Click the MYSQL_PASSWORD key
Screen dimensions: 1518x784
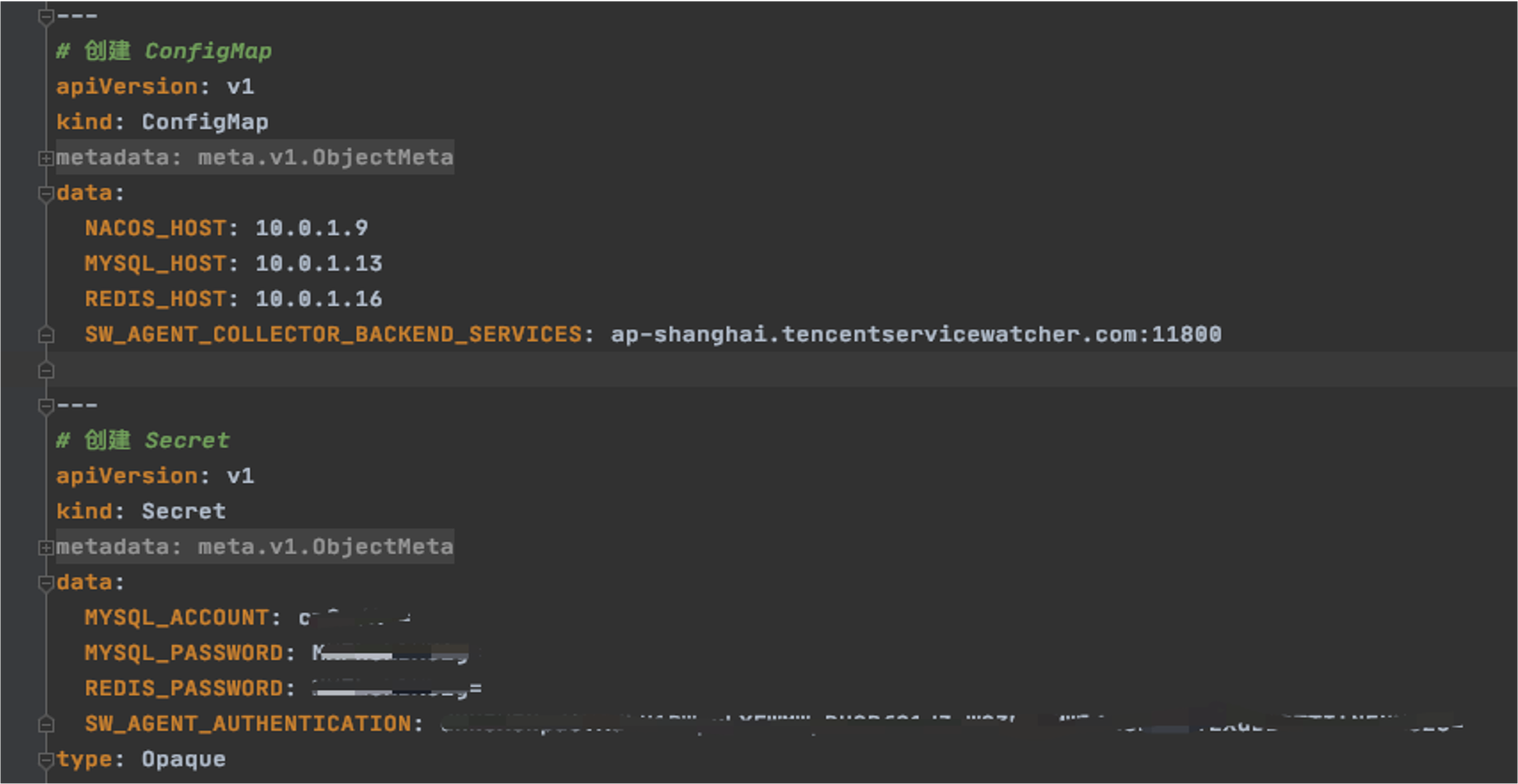(183, 653)
